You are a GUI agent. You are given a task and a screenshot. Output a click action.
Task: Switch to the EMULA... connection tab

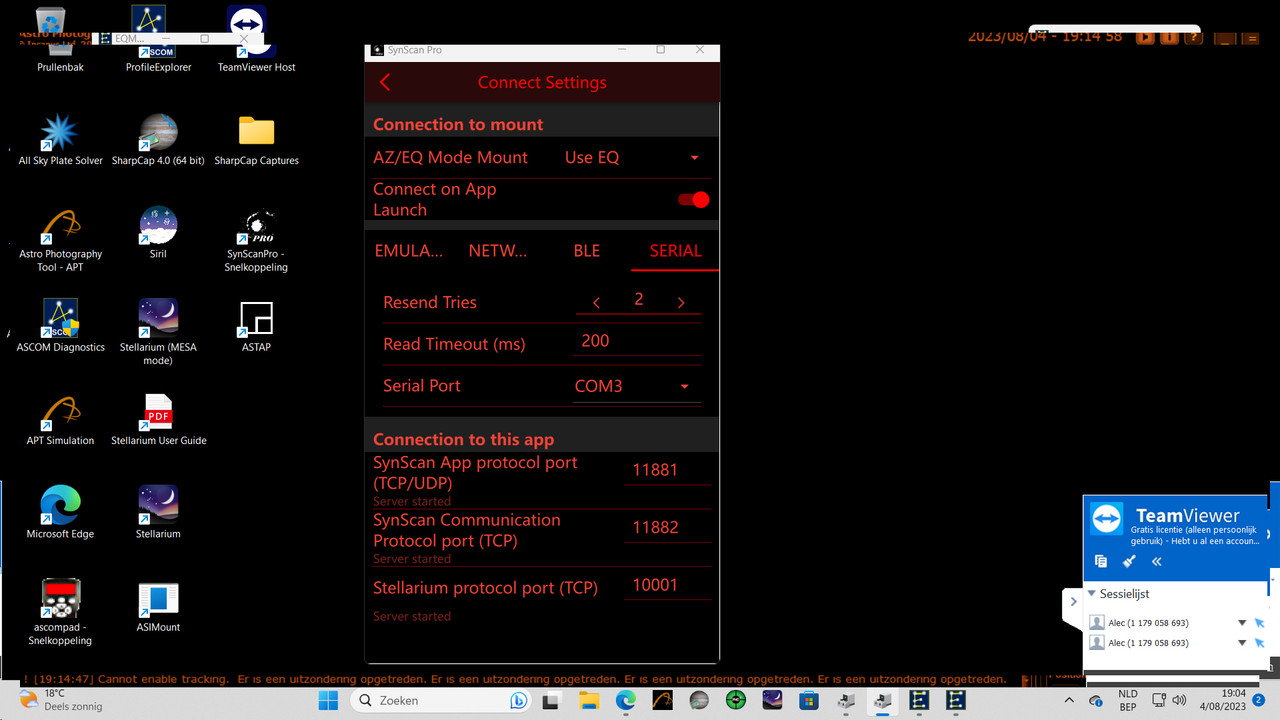tap(408, 251)
